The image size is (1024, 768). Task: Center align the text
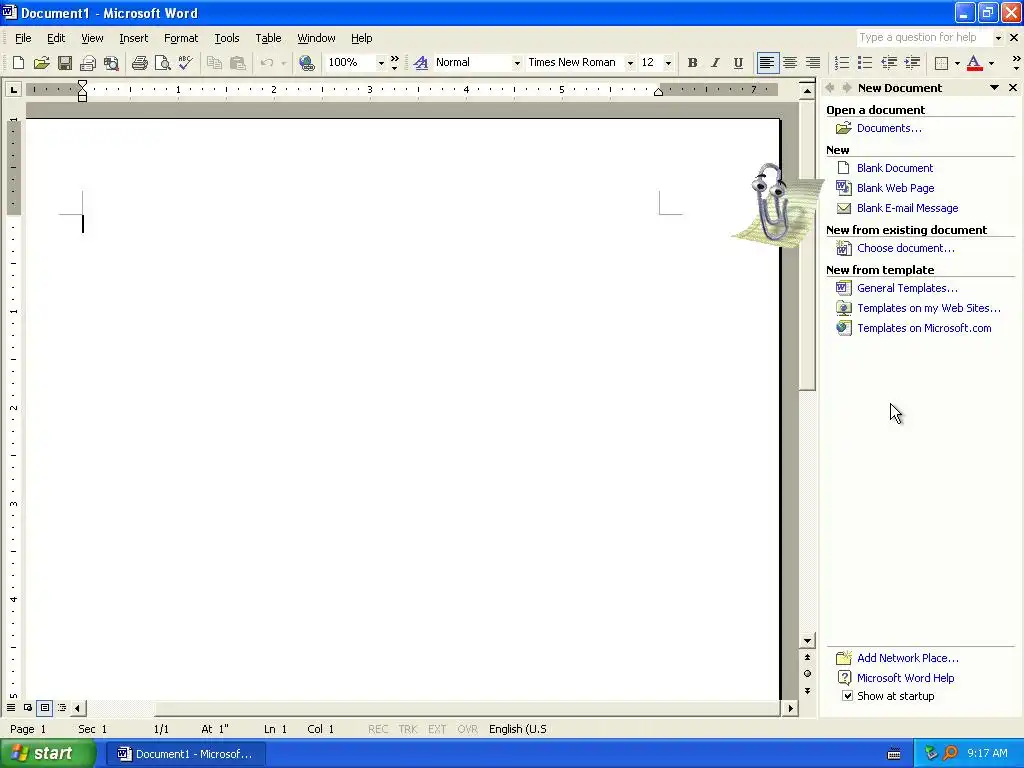(x=790, y=63)
